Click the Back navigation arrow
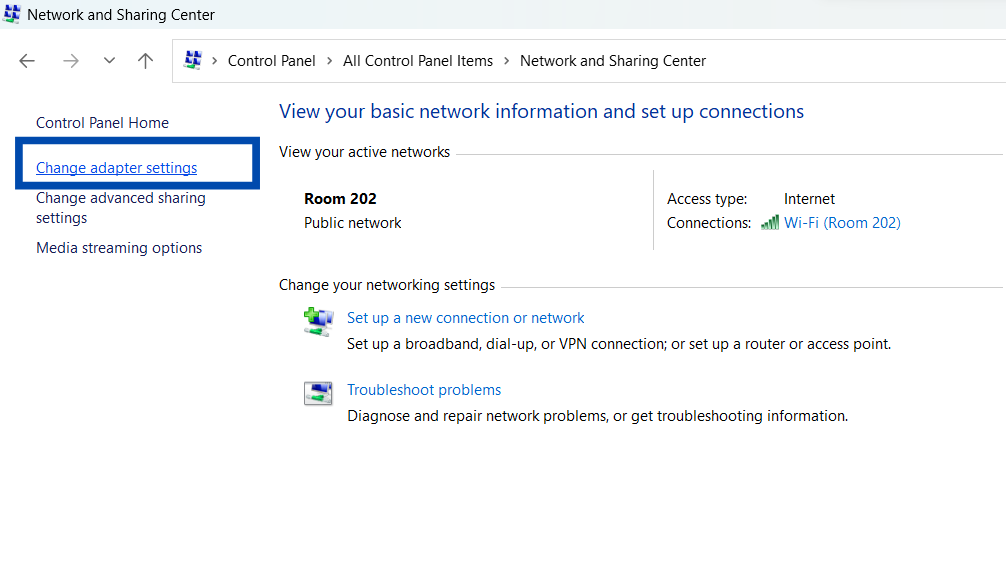 click(27, 61)
